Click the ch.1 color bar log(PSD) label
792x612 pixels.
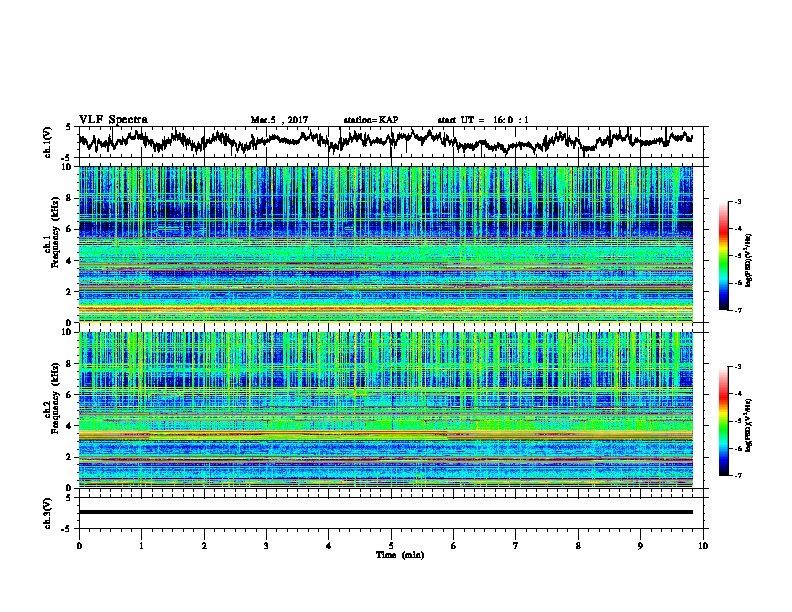[x=748, y=260]
